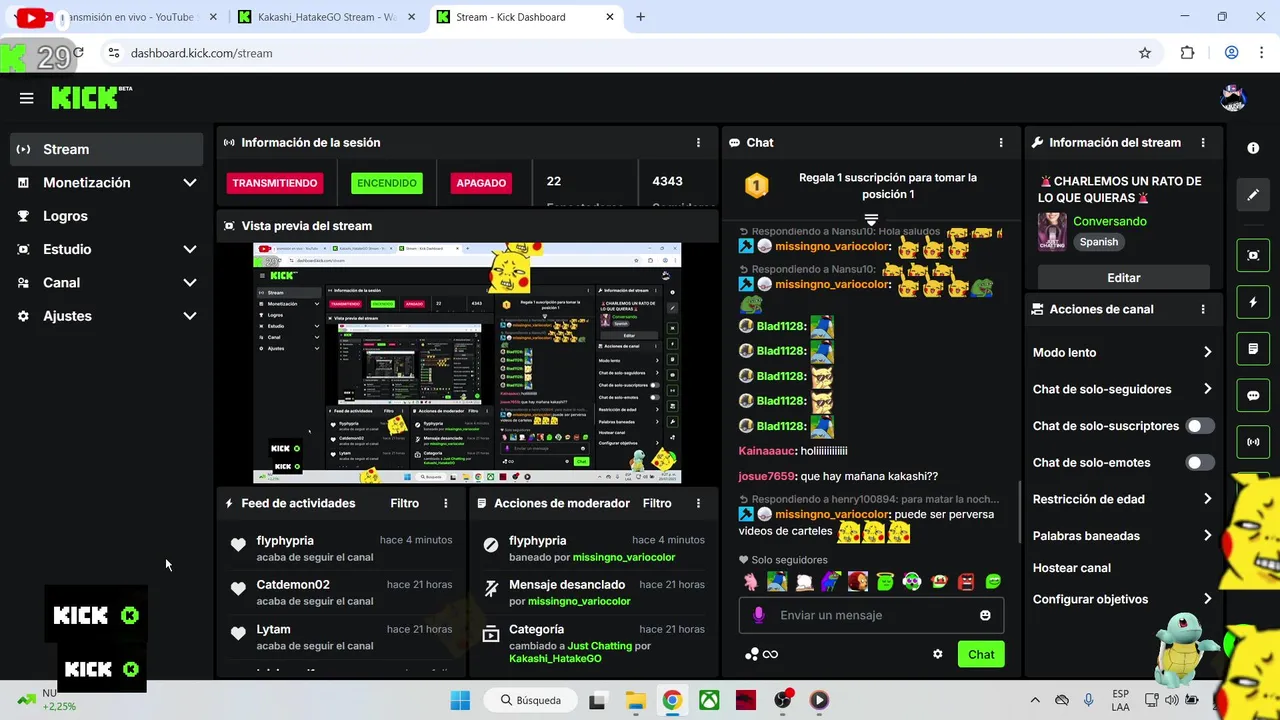Image resolution: width=1280 pixels, height=720 pixels.
Task: Open Filtro in Feed de actividades
Action: [x=404, y=504]
